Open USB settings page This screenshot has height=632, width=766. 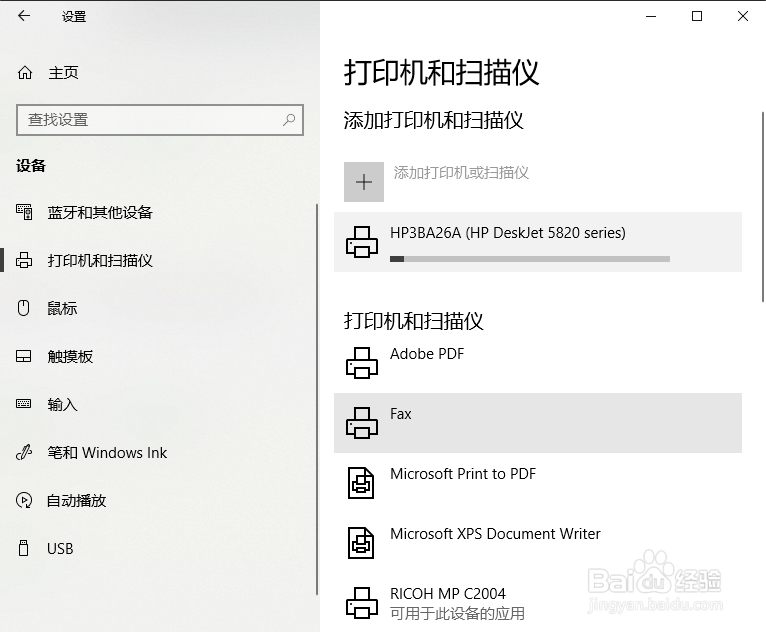60,548
